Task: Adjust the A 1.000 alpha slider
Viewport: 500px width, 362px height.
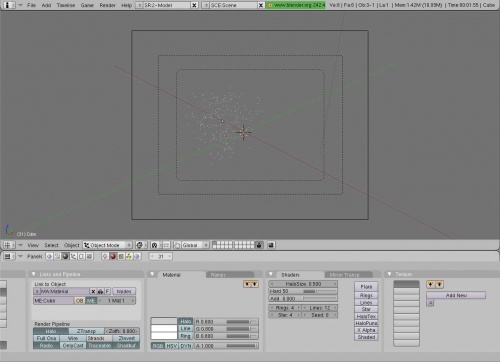Action: (x=226, y=346)
